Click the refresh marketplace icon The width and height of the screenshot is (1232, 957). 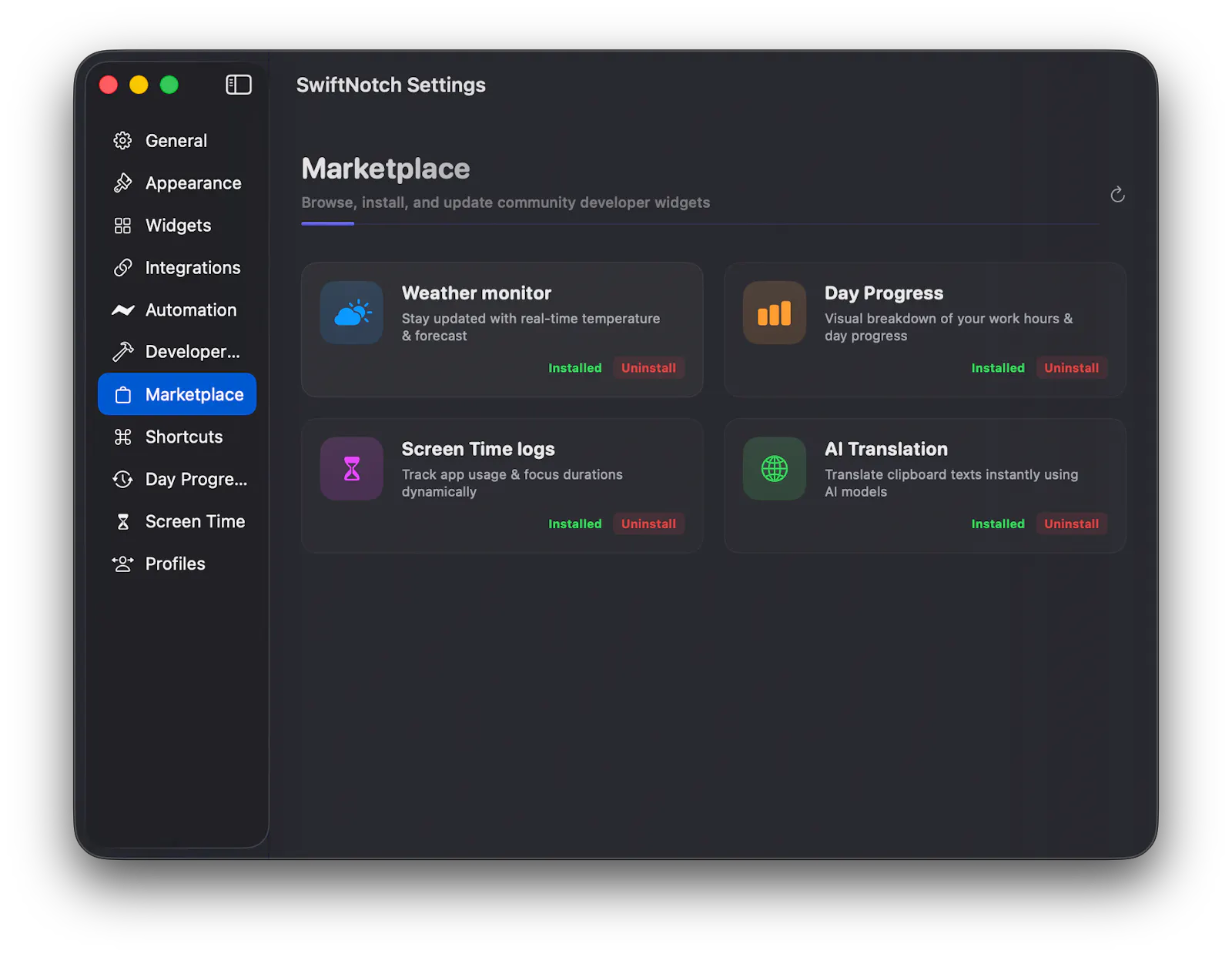coord(1117,195)
